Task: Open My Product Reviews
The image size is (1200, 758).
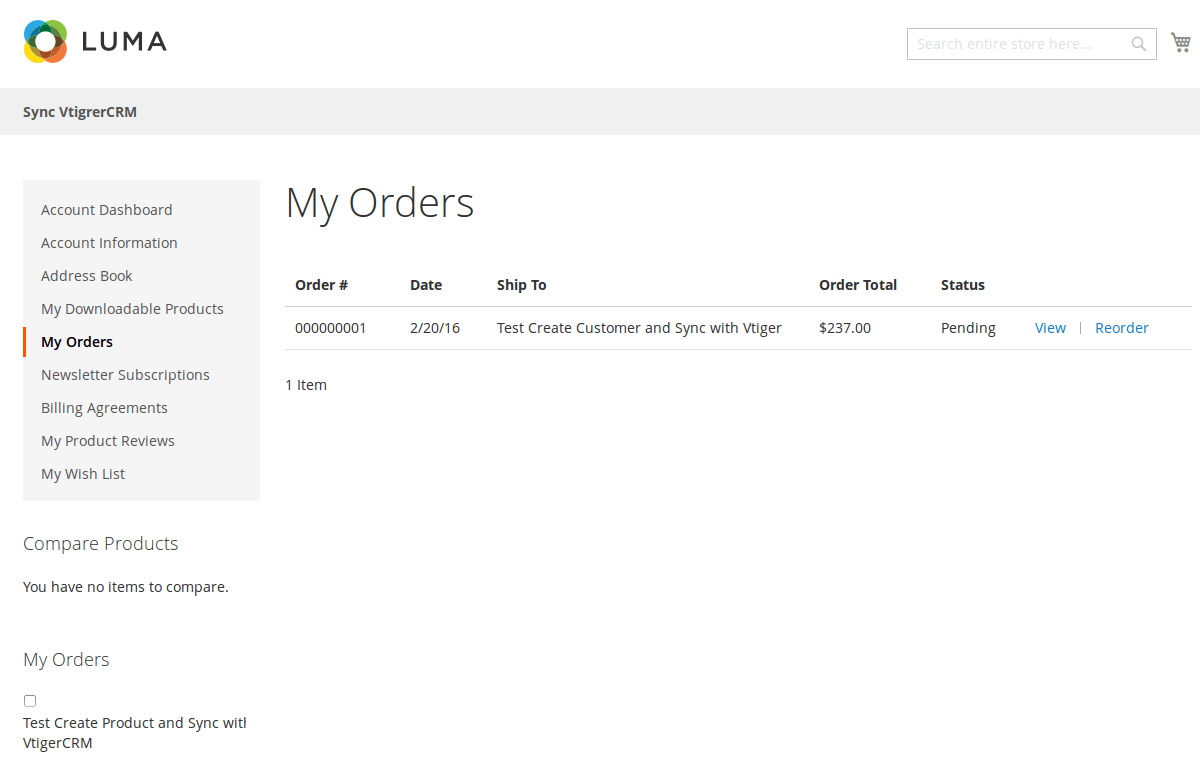Action: [108, 441]
